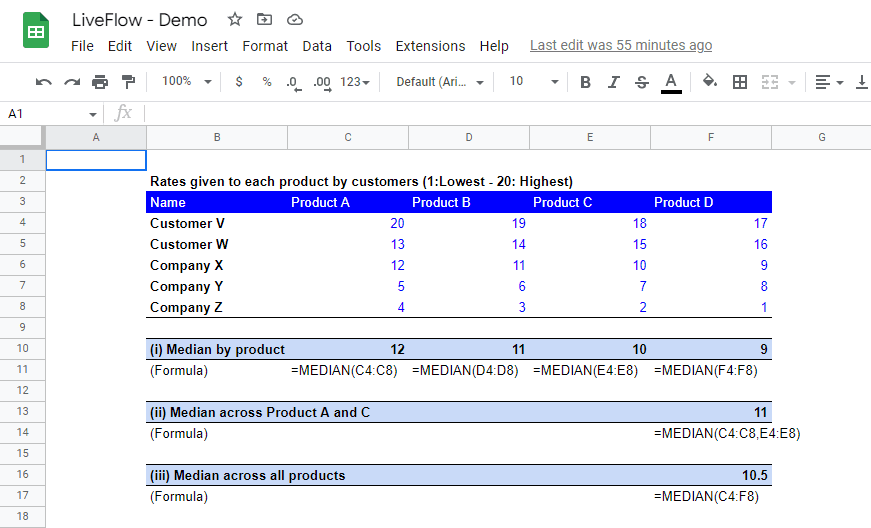Screen dimensions: 871x528
Task: Open Last edit was 55 minutes ago link
Action: [621, 46]
